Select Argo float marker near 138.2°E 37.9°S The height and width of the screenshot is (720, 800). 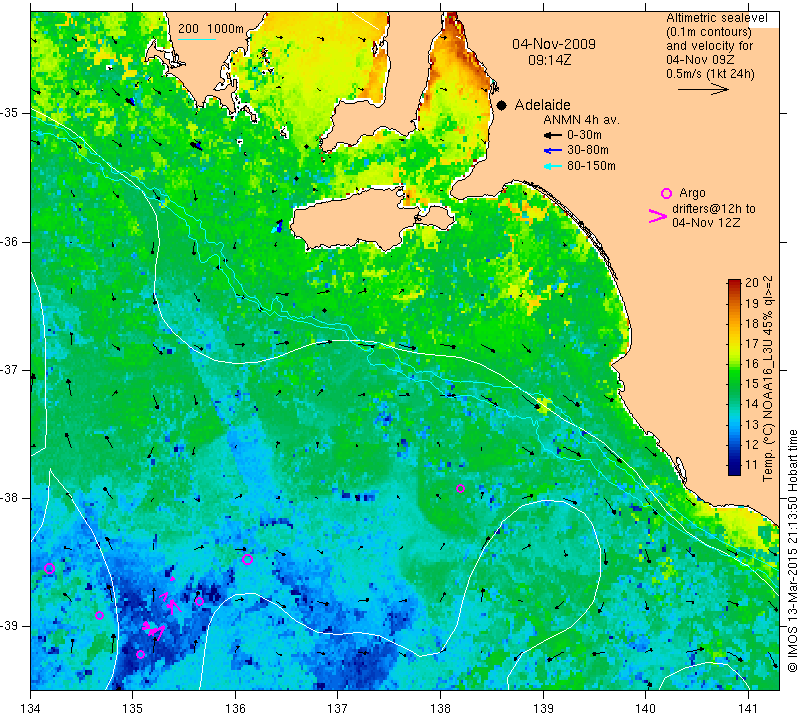coord(460,488)
